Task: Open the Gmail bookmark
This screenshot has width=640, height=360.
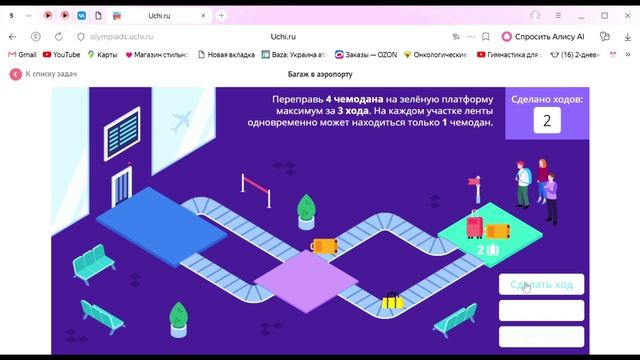Action: pyautogui.click(x=22, y=54)
